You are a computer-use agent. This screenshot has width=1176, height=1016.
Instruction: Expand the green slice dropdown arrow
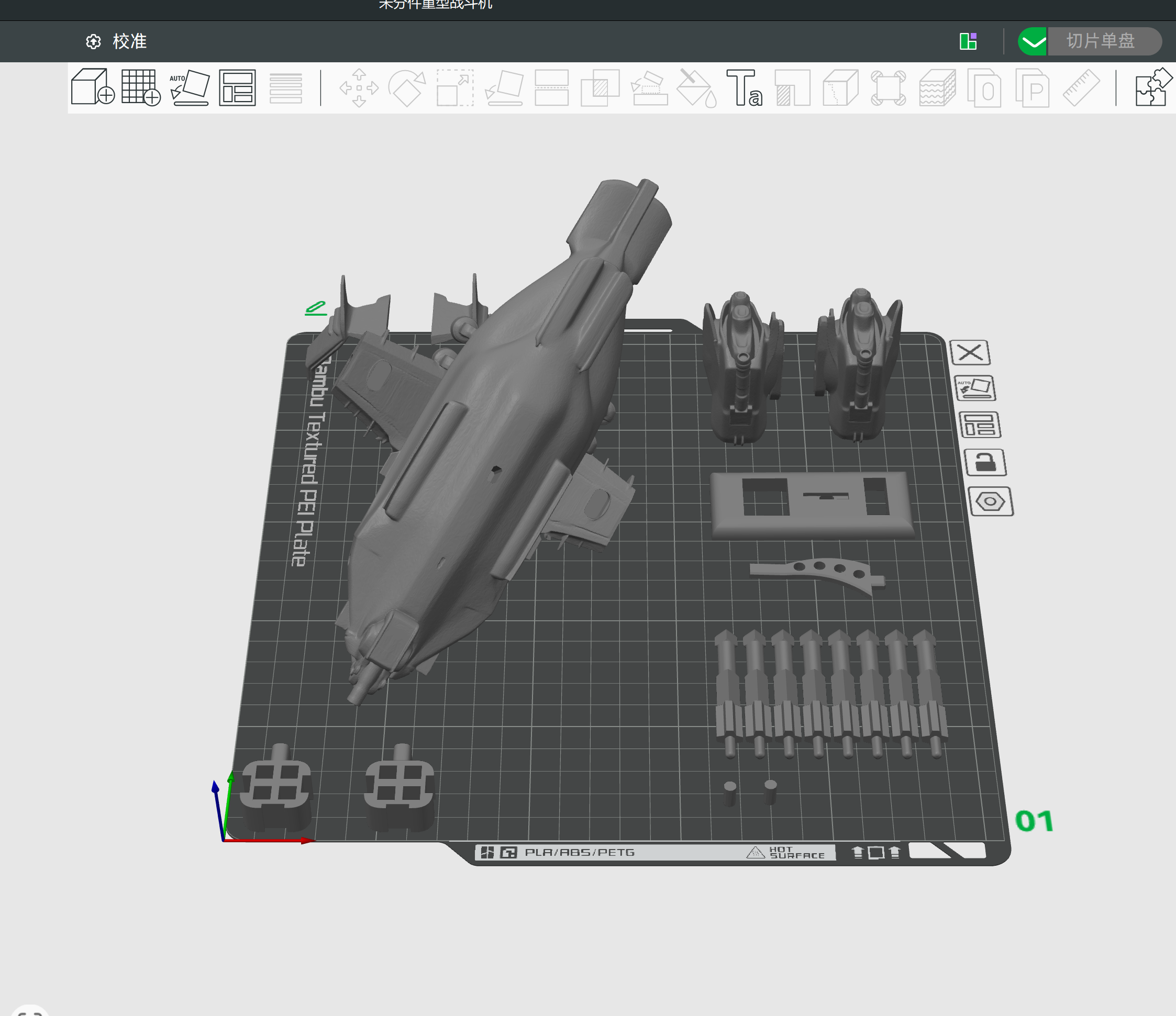pos(1033,41)
